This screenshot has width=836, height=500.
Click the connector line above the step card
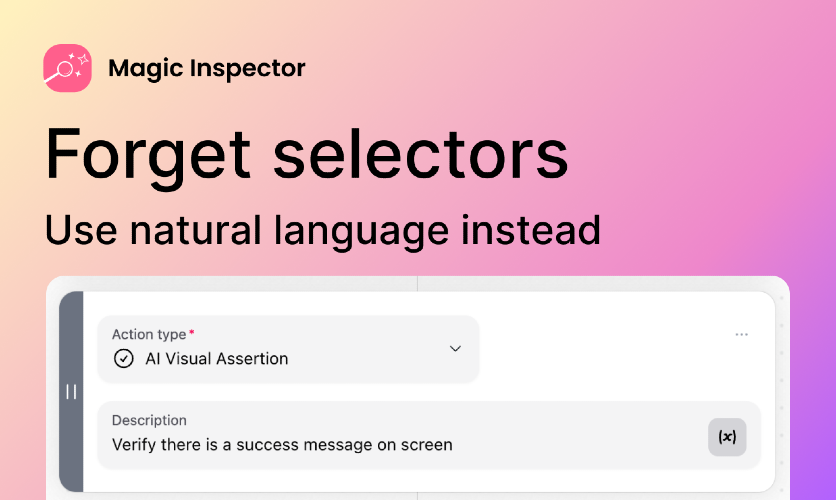[x=417, y=284]
